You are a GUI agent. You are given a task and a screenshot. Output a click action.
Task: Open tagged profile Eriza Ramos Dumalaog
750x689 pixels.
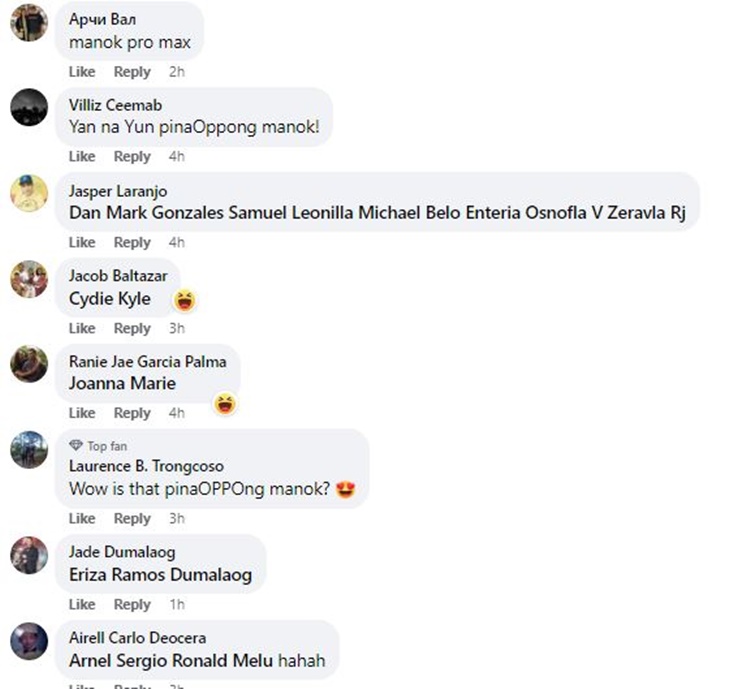coord(160,575)
